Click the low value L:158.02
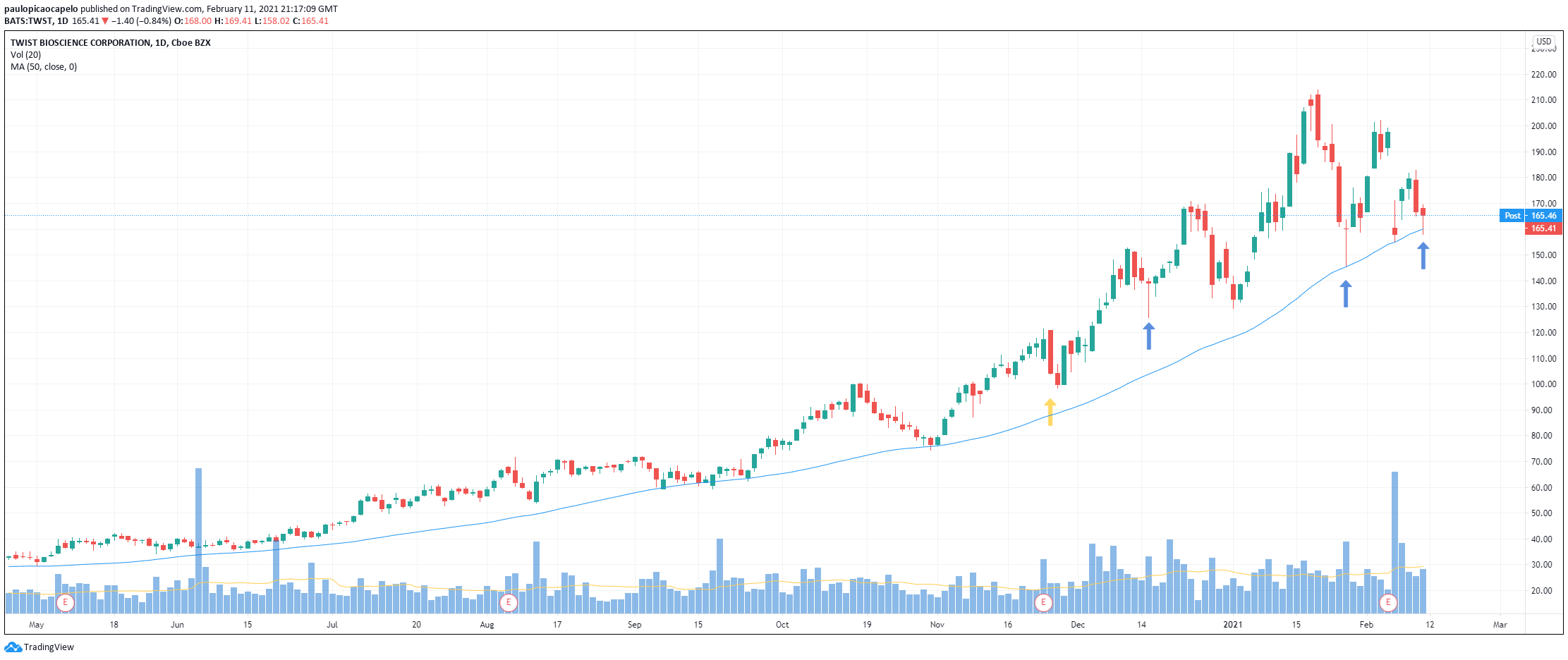Viewport: 1568px width, 660px height. coord(272,21)
